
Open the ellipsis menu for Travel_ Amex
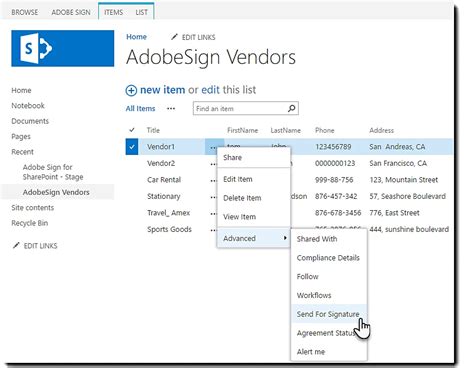tap(213, 214)
